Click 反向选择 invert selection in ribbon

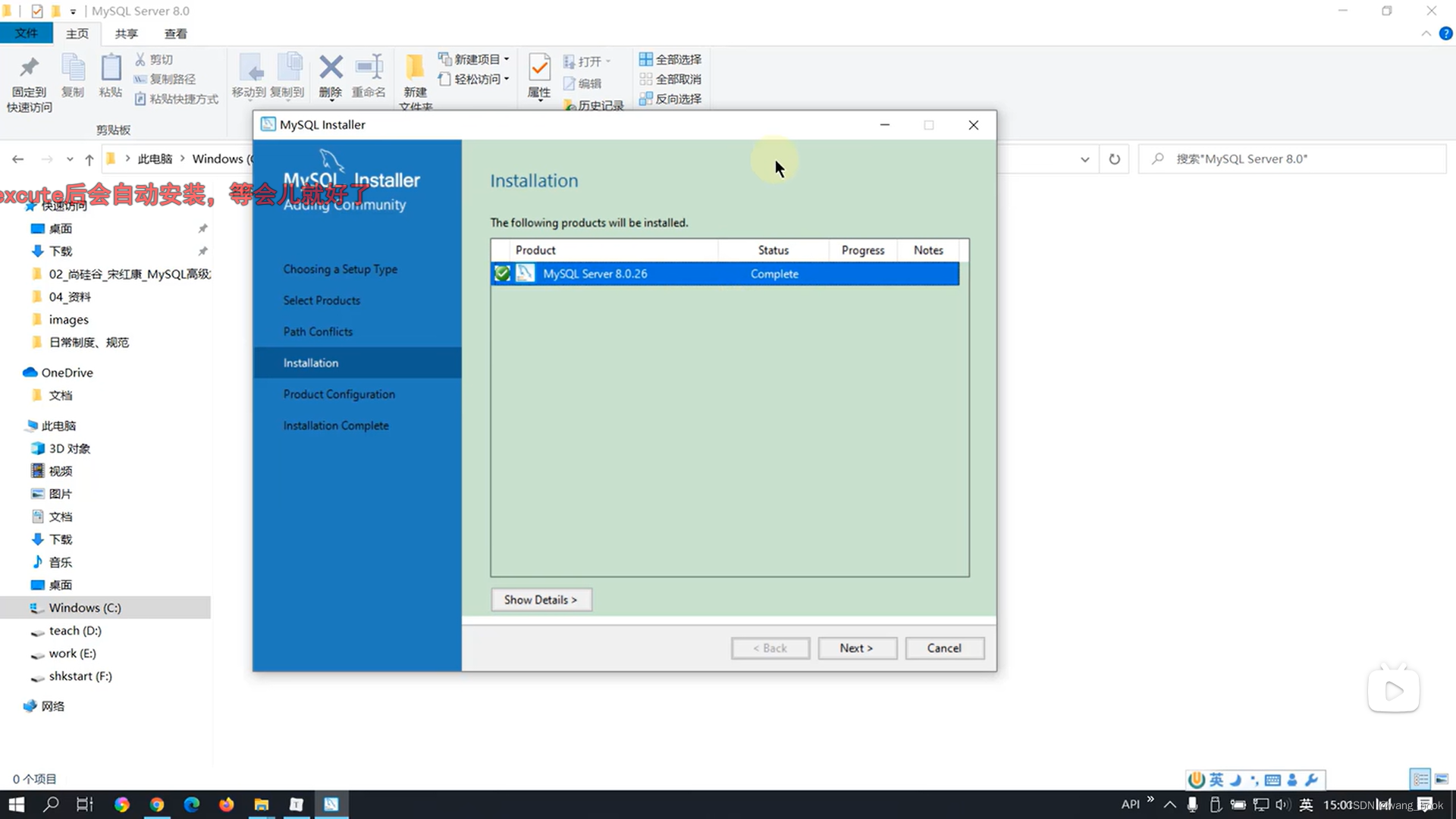click(x=670, y=99)
